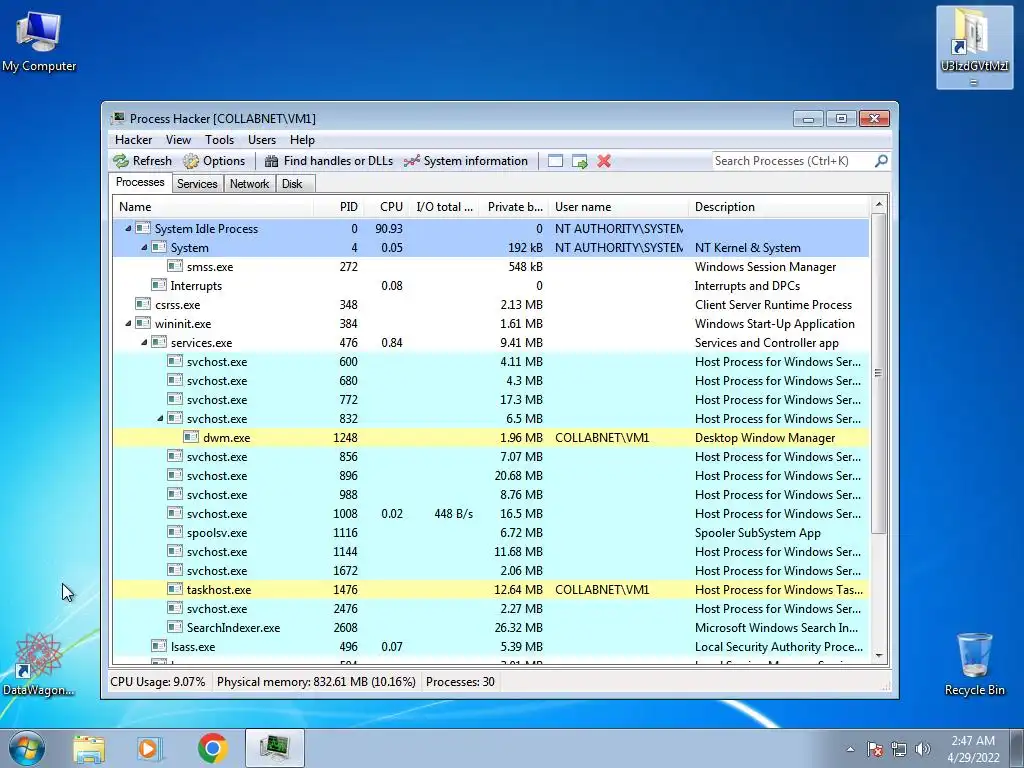Open the Users menu
The height and width of the screenshot is (768, 1024).
click(262, 140)
